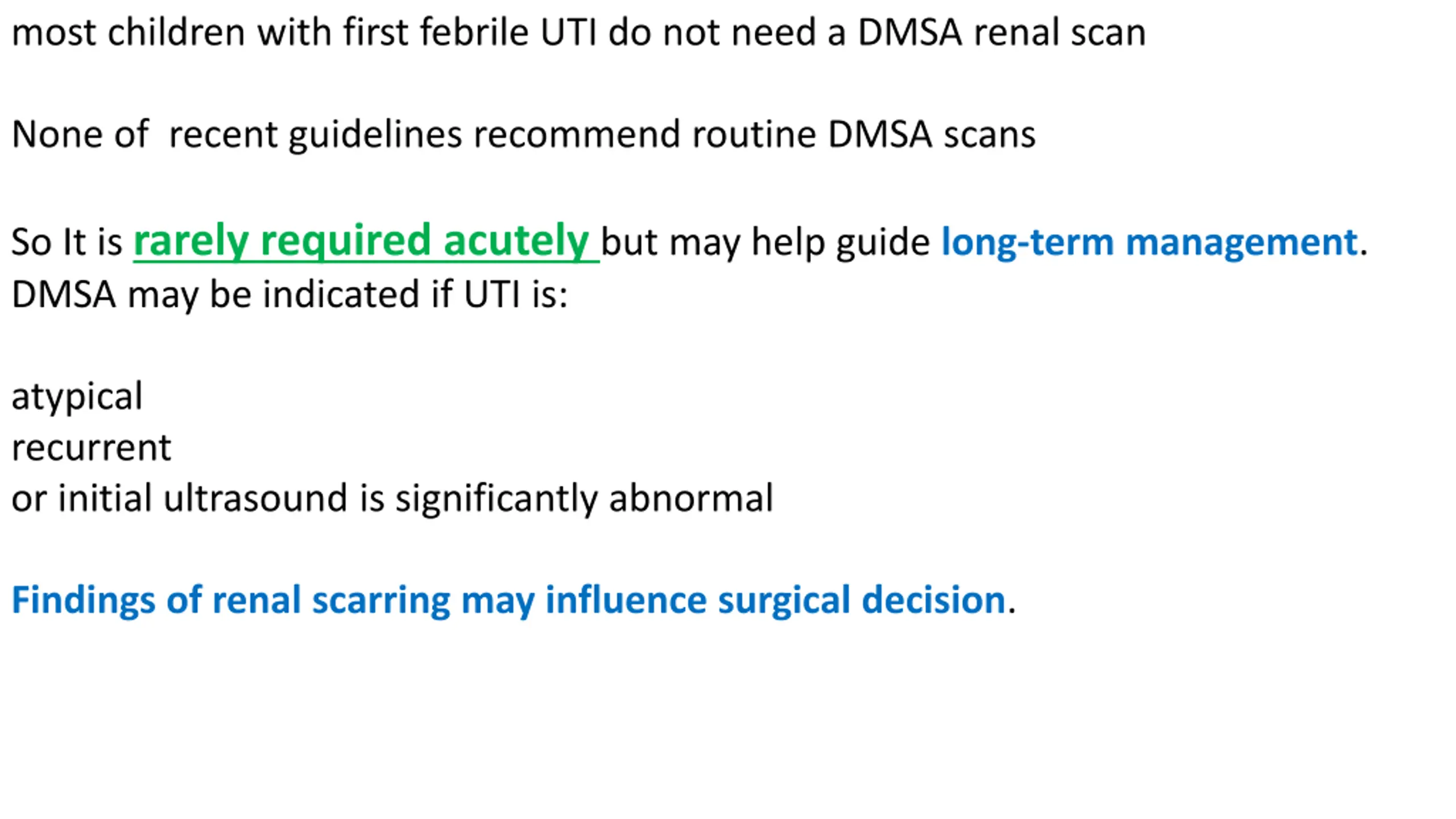Click 'None of recent guidelines' sentence
This screenshot has height=819, width=1456.
click(523, 135)
